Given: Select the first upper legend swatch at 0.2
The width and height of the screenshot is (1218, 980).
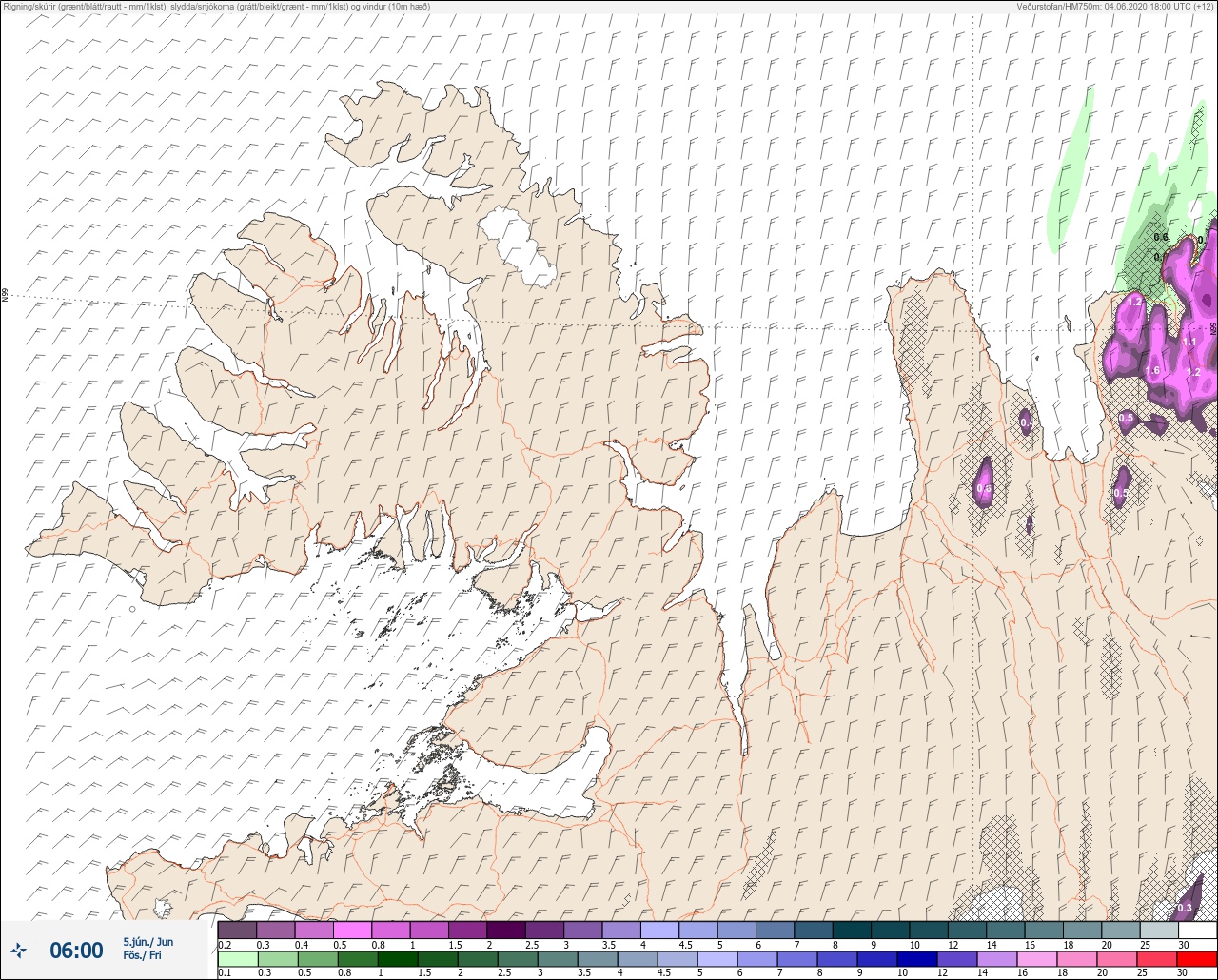Looking at the screenshot, I should pos(238,930).
